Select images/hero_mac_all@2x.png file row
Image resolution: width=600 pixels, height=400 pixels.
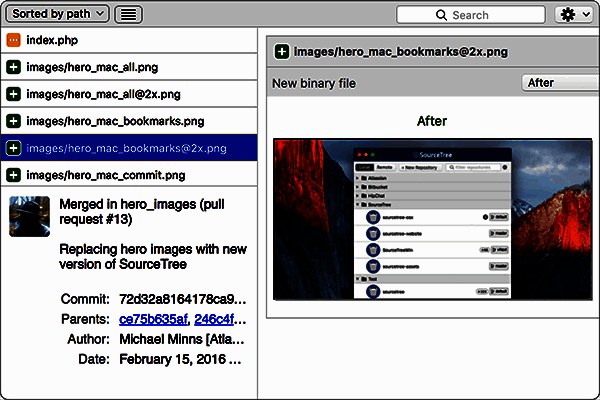(129, 94)
